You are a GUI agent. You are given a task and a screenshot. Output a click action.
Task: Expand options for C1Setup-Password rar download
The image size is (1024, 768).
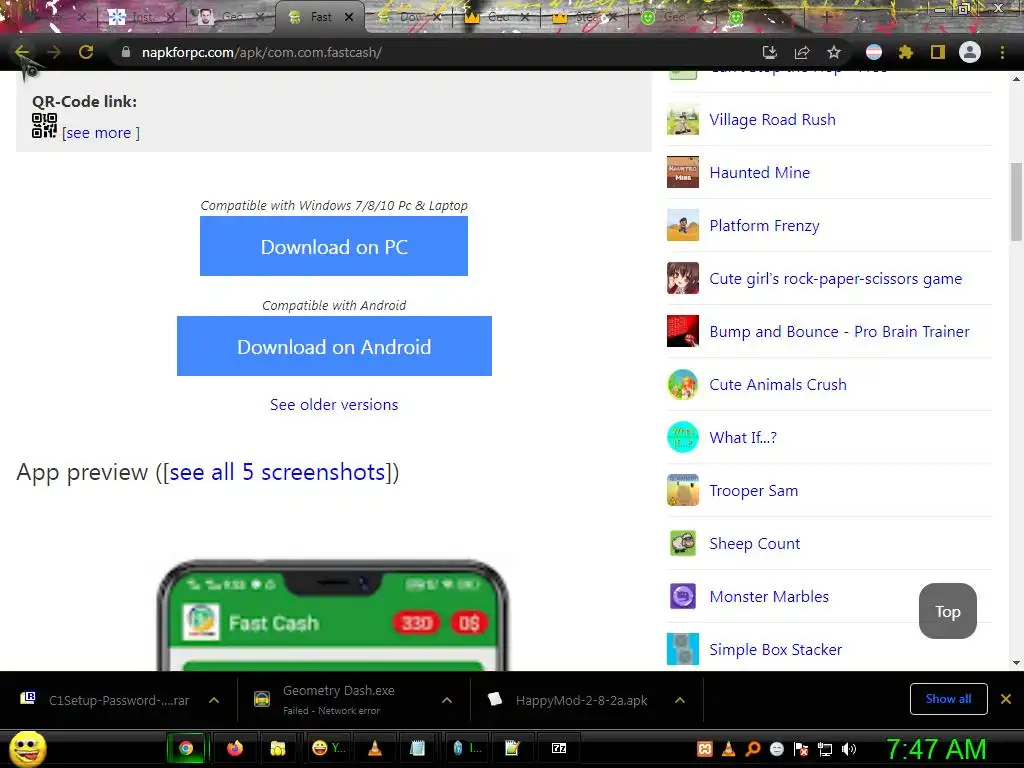point(214,700)
